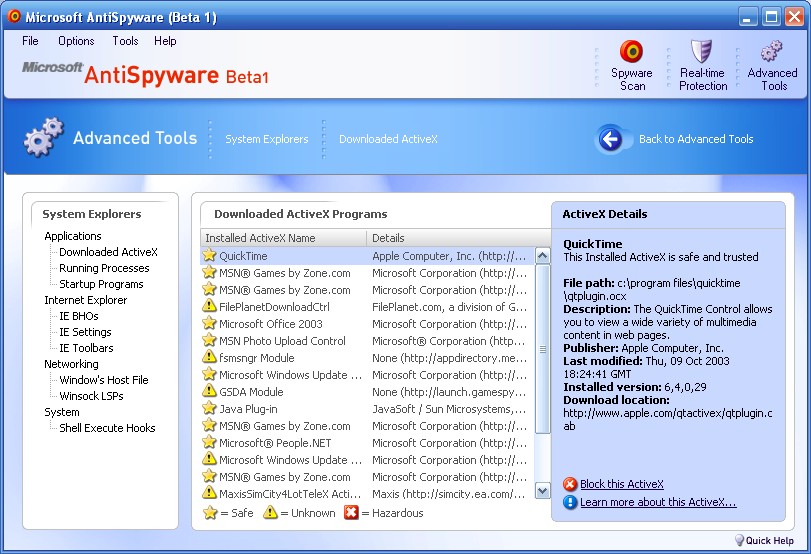Screen dimensions: 811x554
Task: Open Advanced Tools gears icon in toolbar
Action: pyautogui.click(x=772, y=51)
